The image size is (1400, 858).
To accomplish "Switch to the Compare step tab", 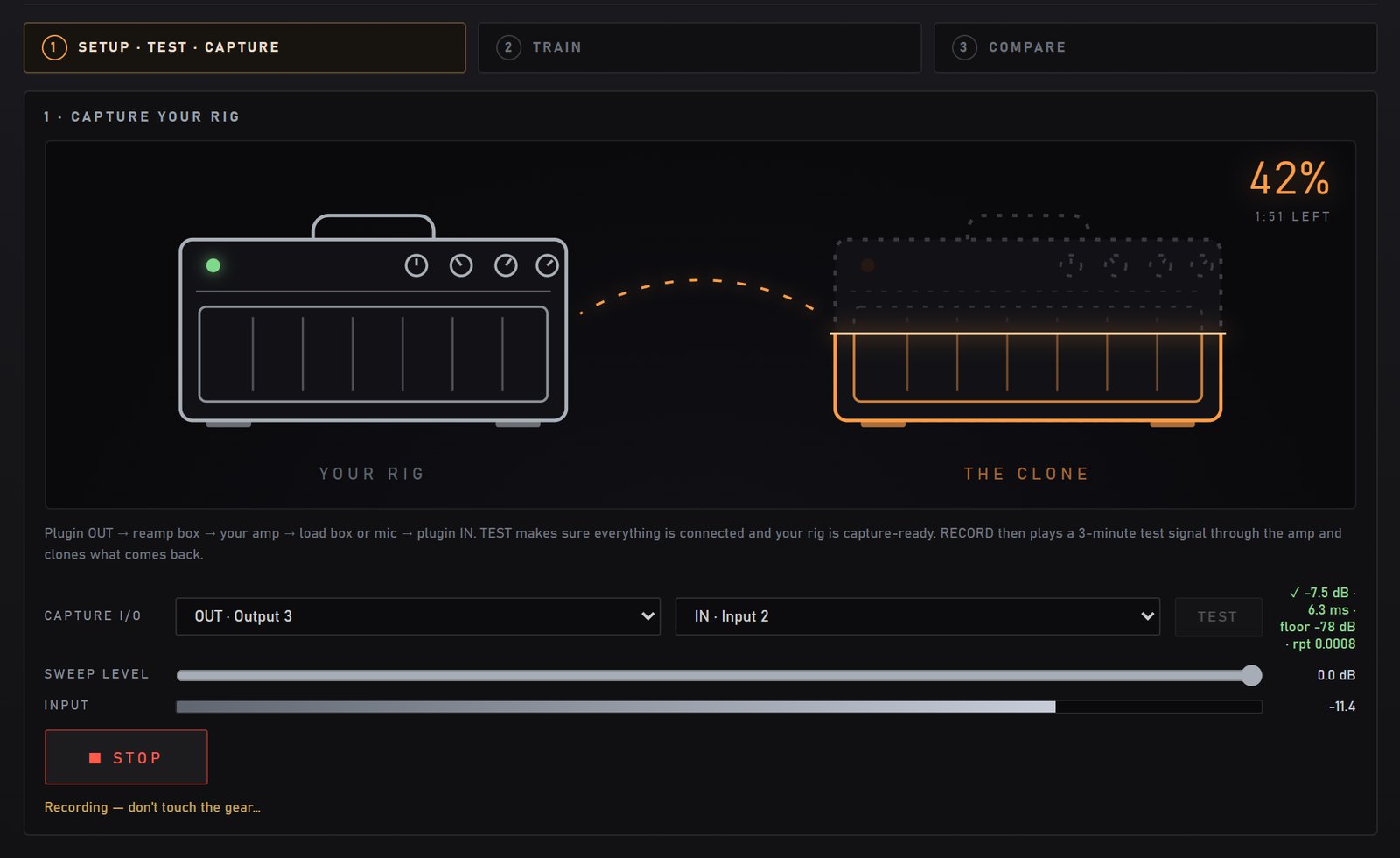I will coord(1155,47).
